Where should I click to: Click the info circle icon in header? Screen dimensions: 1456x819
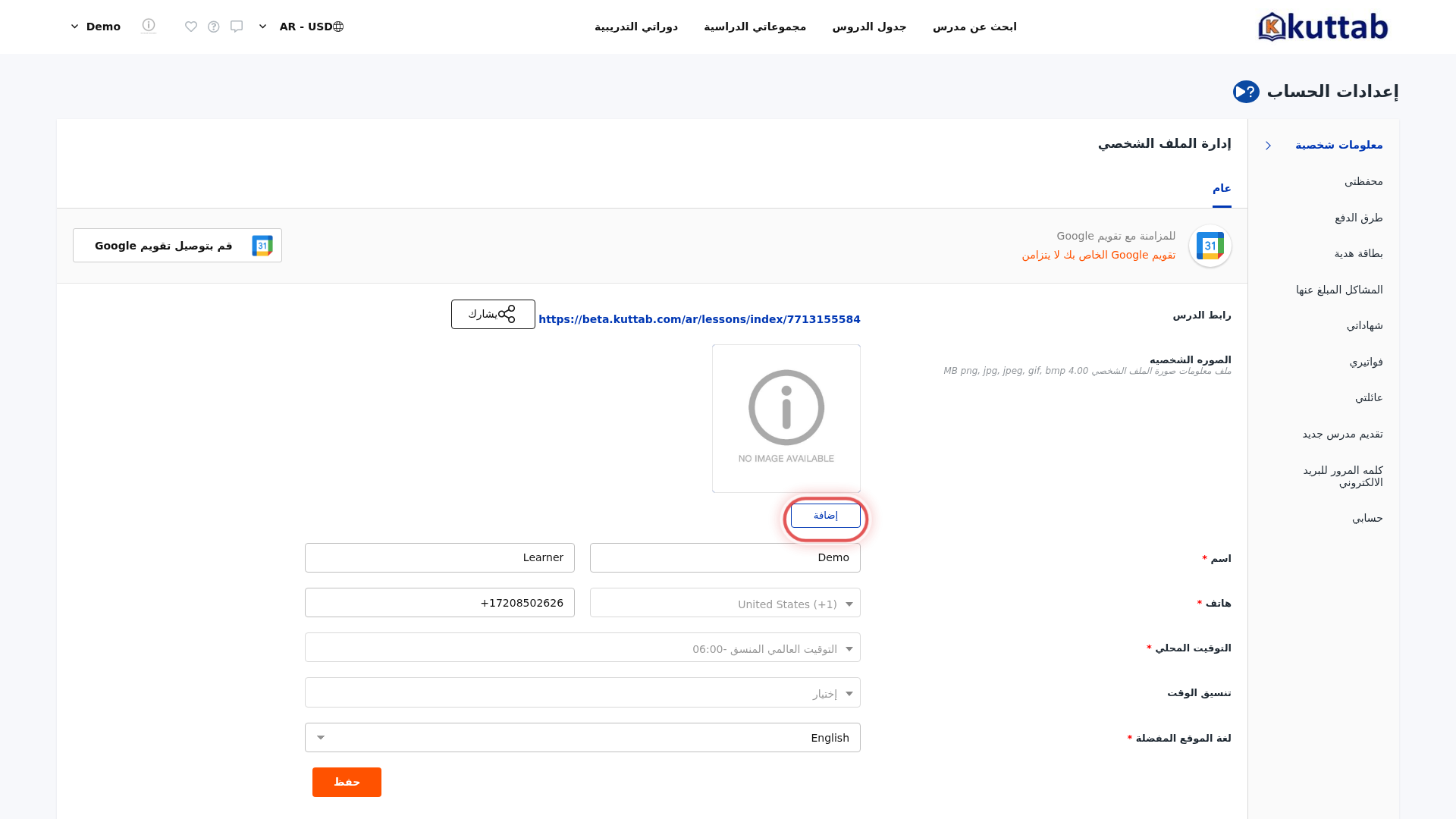pyautogui.click(x=149, y=25)
